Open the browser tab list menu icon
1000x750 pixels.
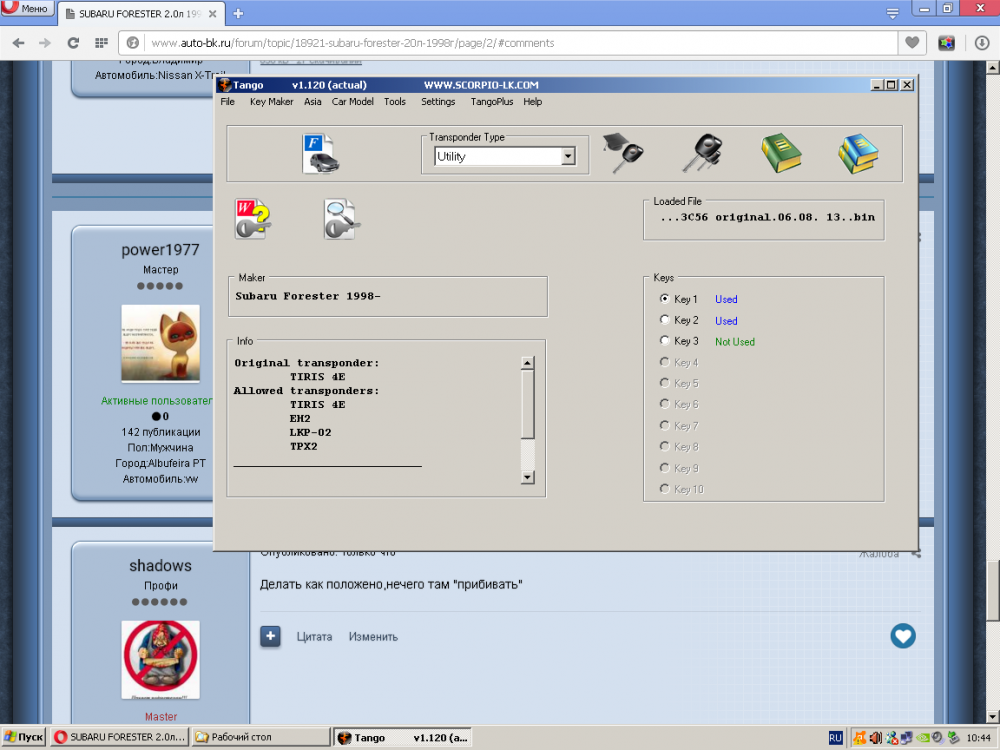point(892,13)
